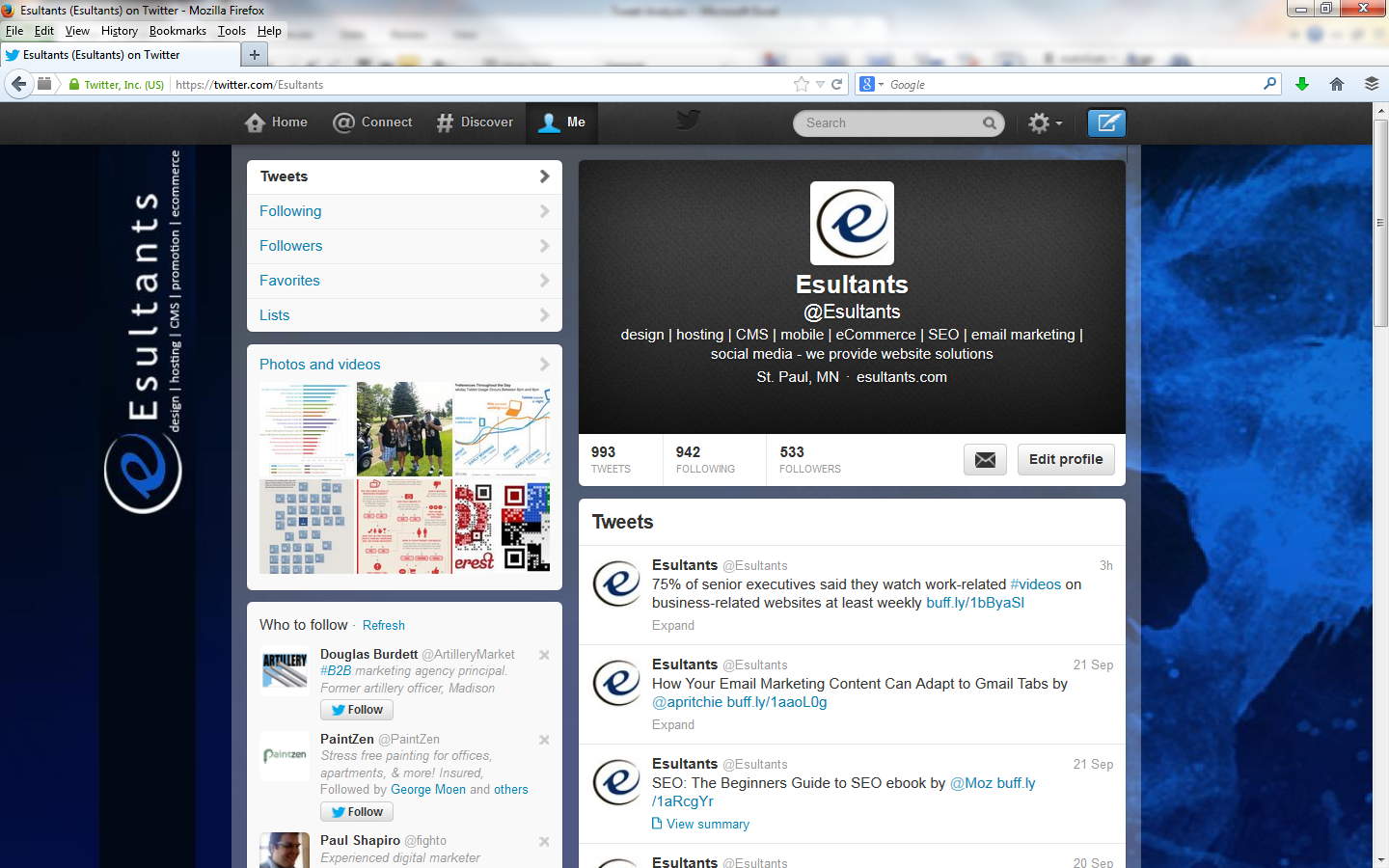This screenshot has width=1389, height=868.
Task: Click the Twitter search magnifier icon
Action: tap(989, 122)
